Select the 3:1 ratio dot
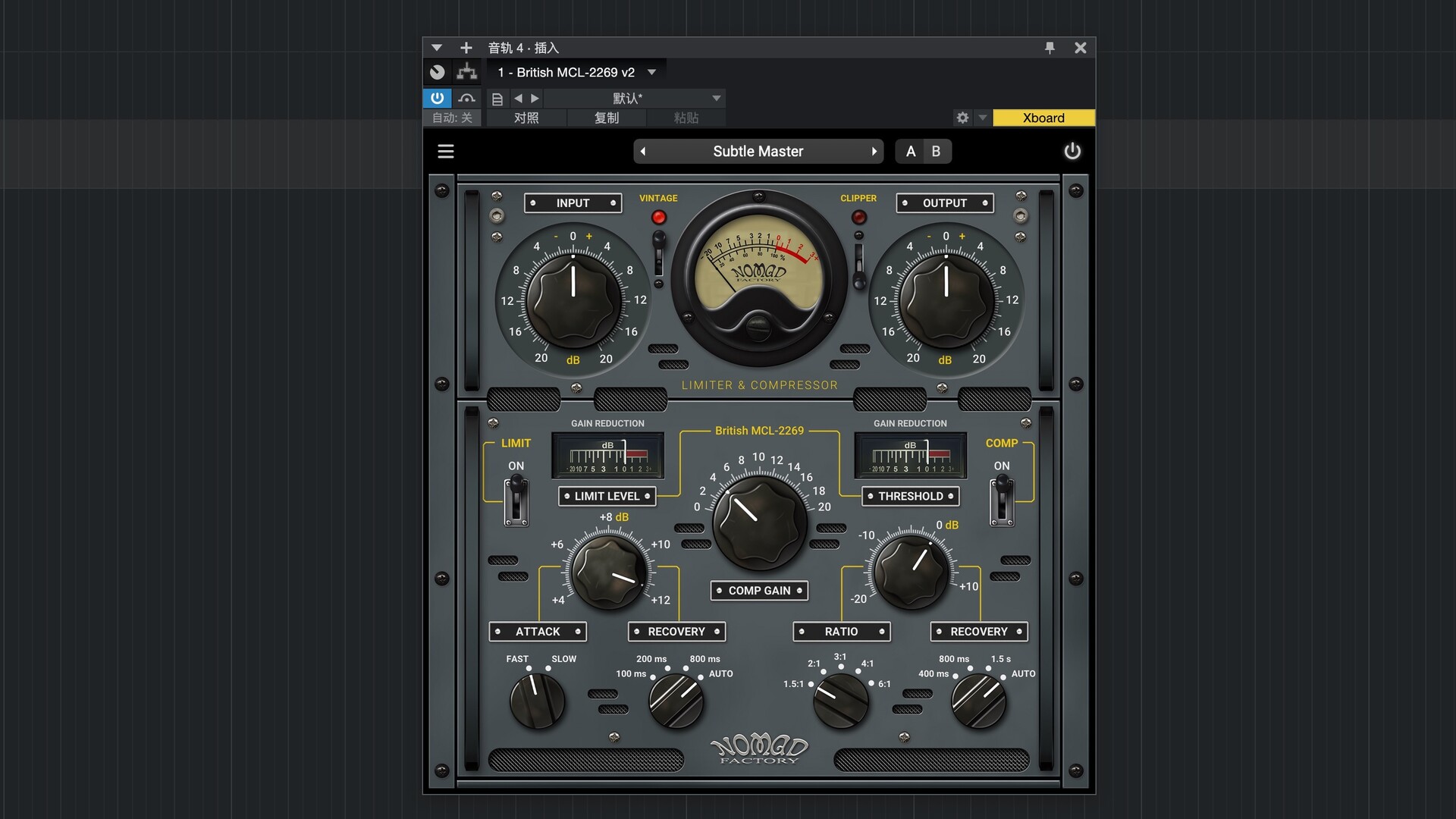The height and width of the screenshot is (819, 1456). [840, 667]
